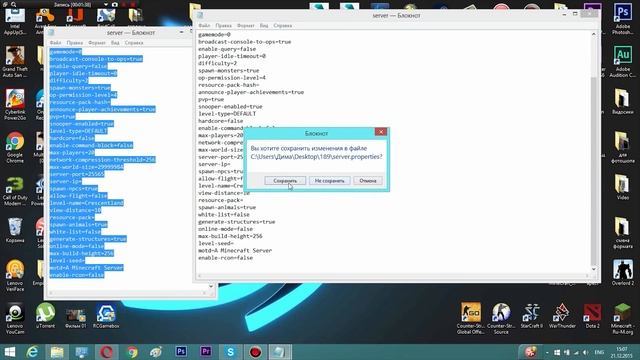Open the uTorrent desktop shortcut
Viewport: 640px width, 360px height.
(x=45, y=316)
